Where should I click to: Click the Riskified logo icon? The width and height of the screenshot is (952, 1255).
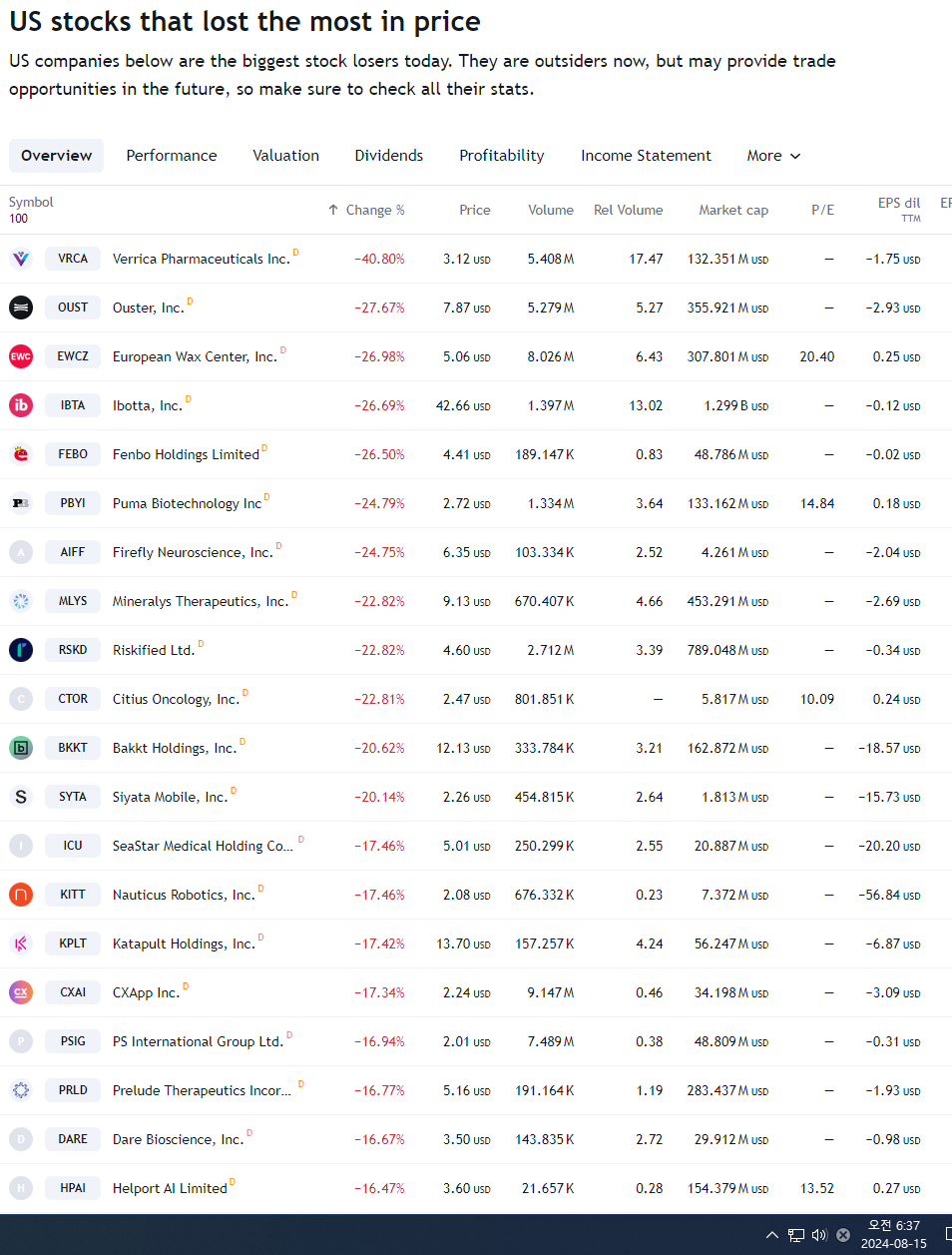tap(21, 650)
